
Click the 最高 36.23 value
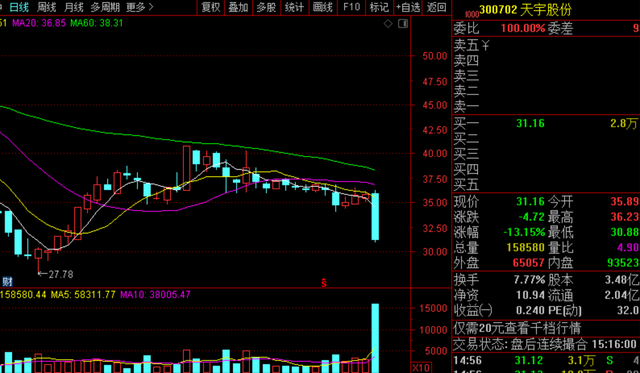coord(624,217)
